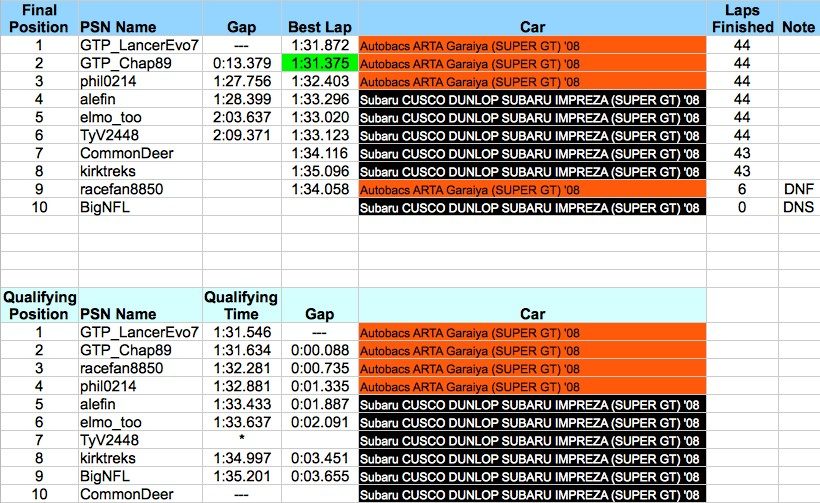Select qualifying gap cell 0:03.655
This screenshot has width=820, height=503.
tap(320, 476)
